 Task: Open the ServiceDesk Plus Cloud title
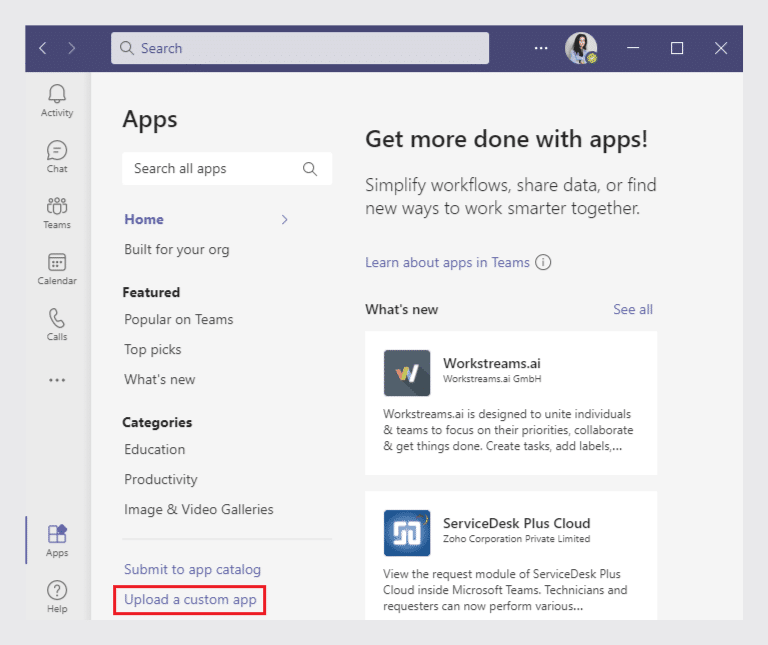(517, 524)
